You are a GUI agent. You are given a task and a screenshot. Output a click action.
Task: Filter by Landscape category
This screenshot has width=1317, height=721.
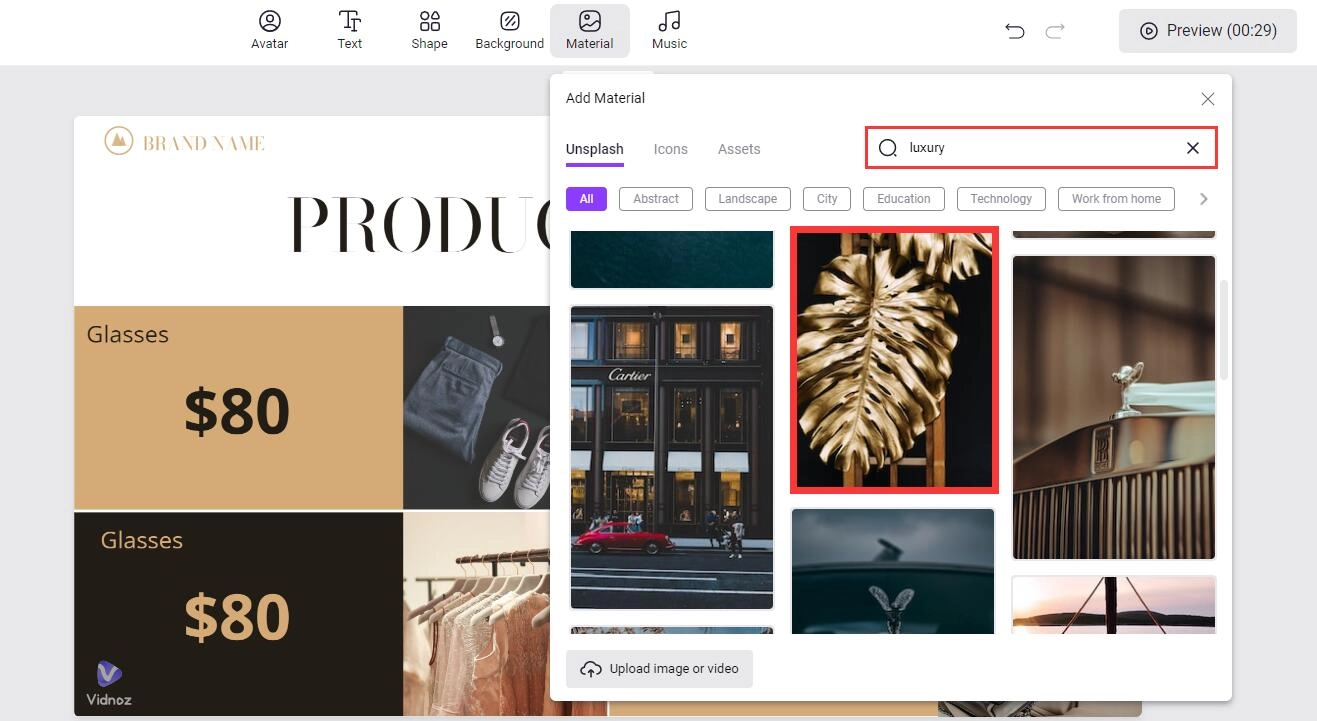(747, 199)
